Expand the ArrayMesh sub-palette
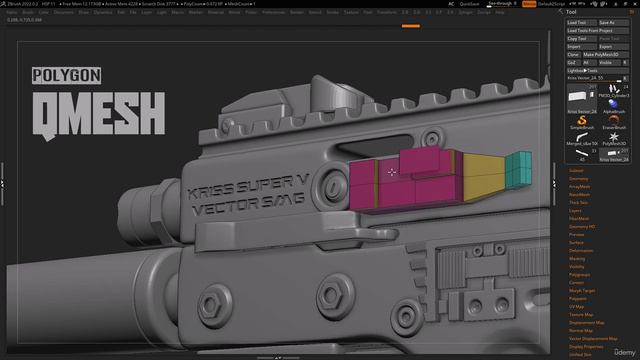 coord(579,187)
